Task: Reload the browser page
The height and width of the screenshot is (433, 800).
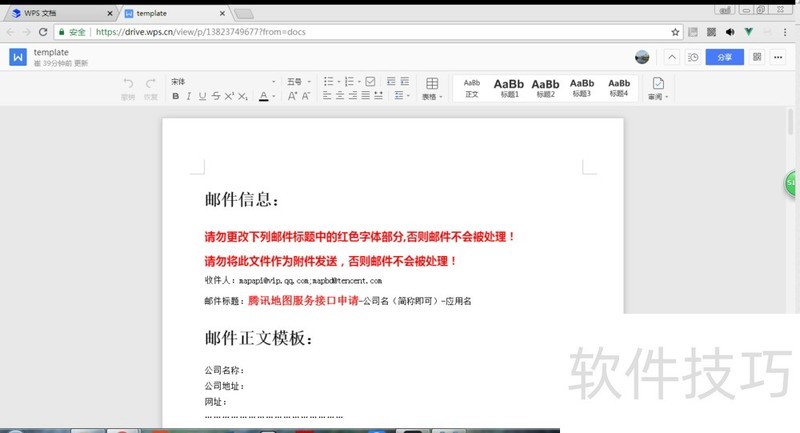Action: click(43, 32)
